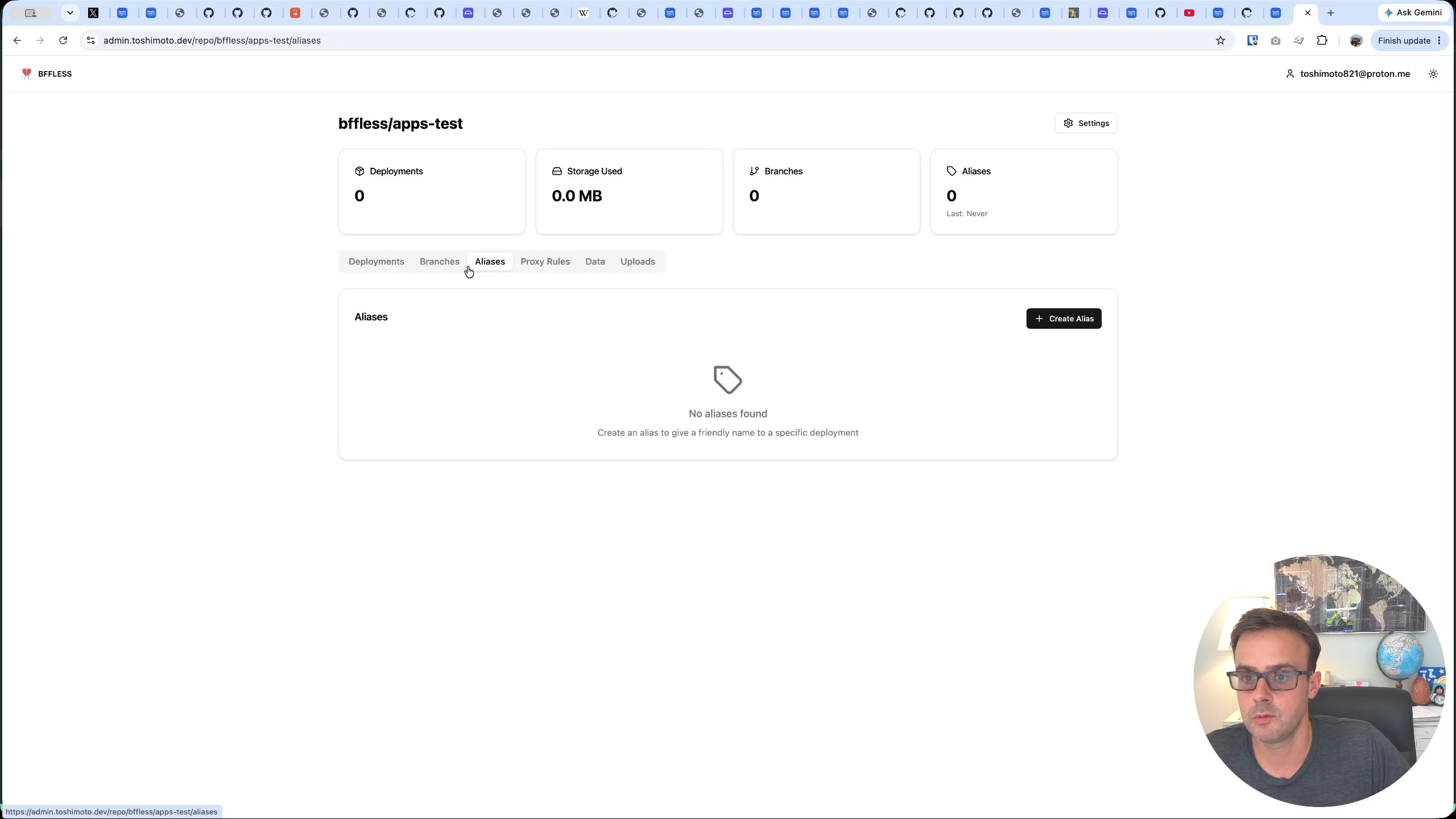Open the Extensions puzzle icon

1322,40
